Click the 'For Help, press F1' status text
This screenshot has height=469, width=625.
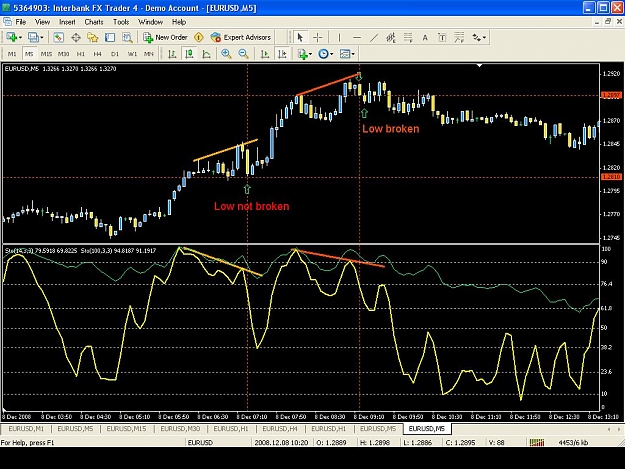pyautogui.click(x=27, y=442)
